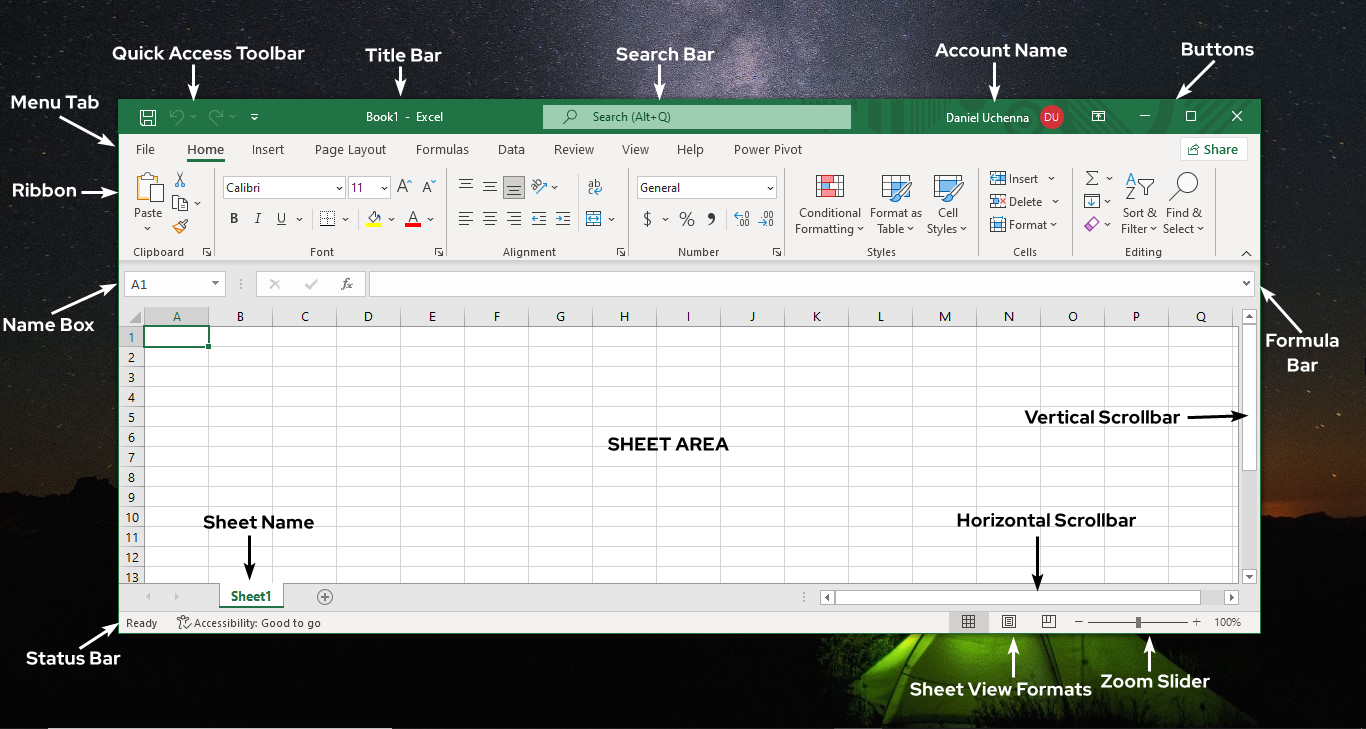Click the Save icon in Quick Access Toolbar

tap(147, 116)
